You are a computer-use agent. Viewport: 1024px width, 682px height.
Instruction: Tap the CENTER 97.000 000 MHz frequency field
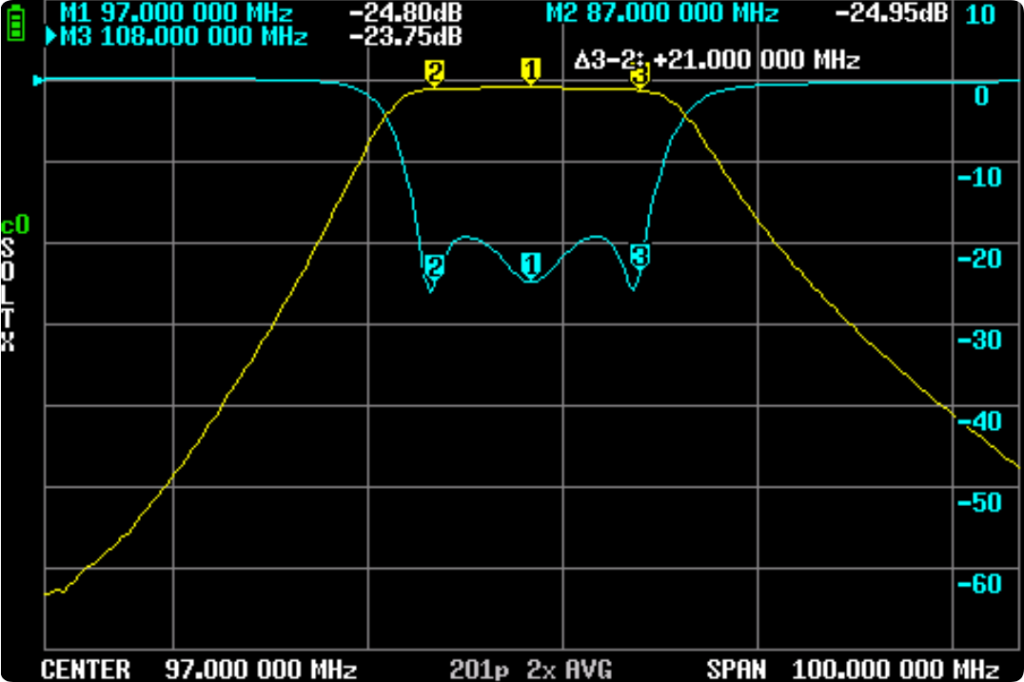[x=198, y=669]
